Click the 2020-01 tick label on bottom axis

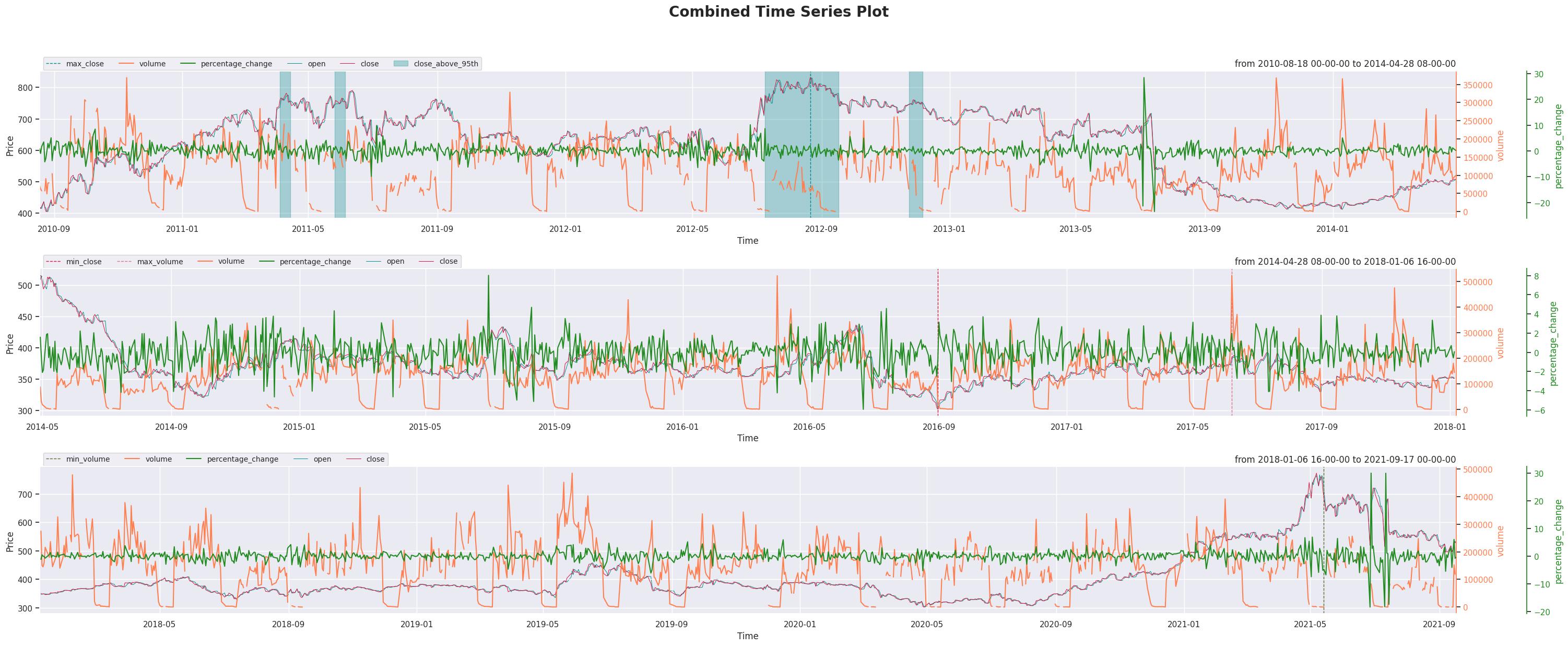(x=799, y=625)
